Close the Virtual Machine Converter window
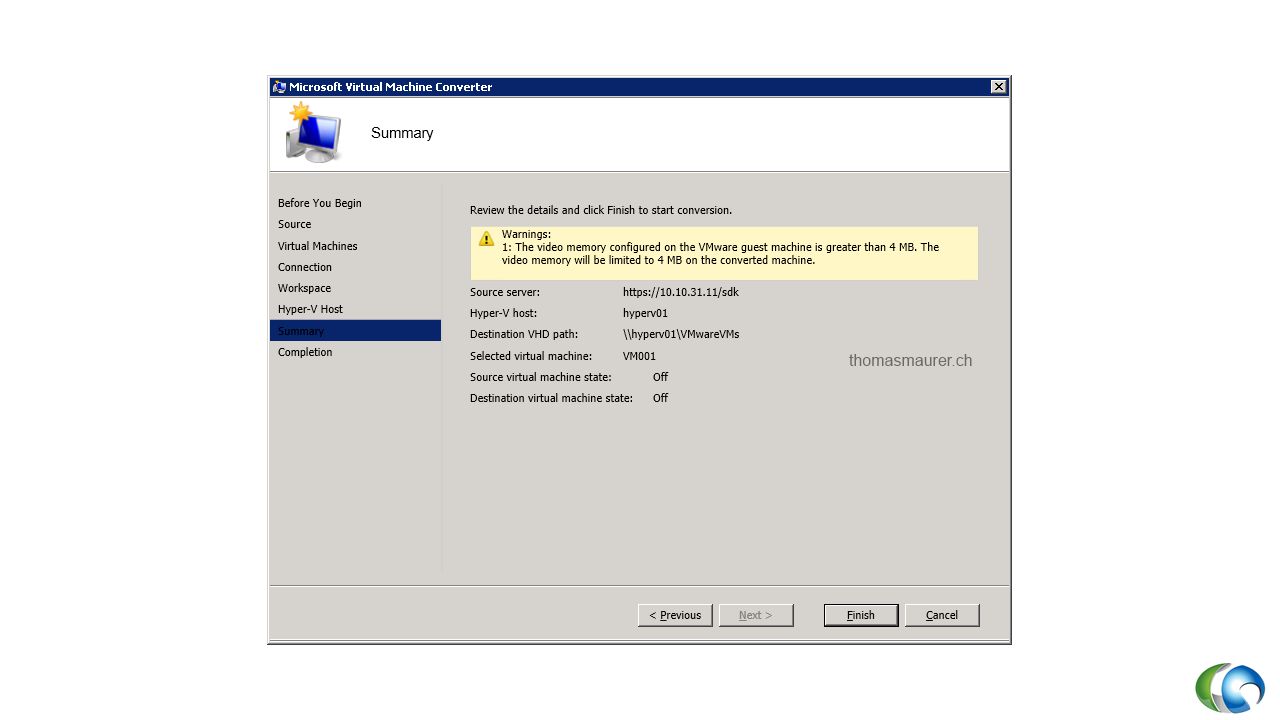Image resolution: width=1280 pixels, height=720 pixels. 998,87
